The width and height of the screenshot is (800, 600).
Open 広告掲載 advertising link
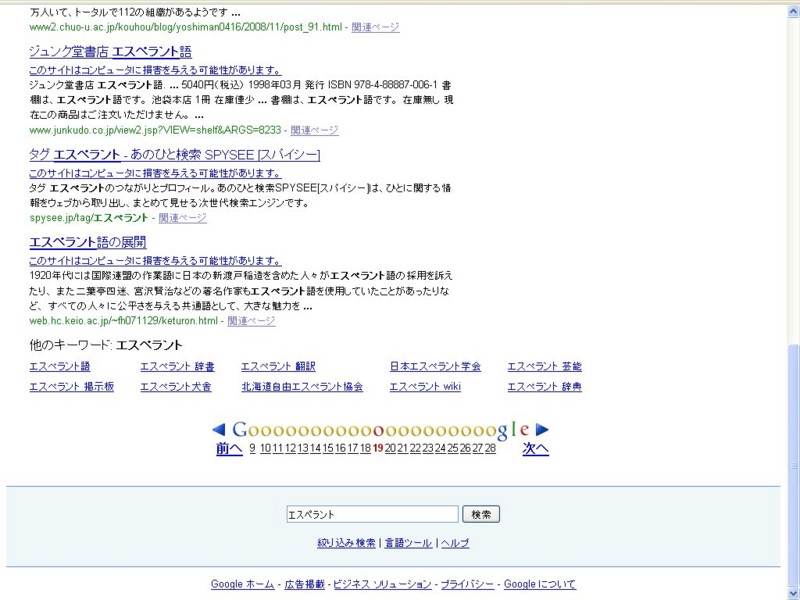tap(305, 584)
